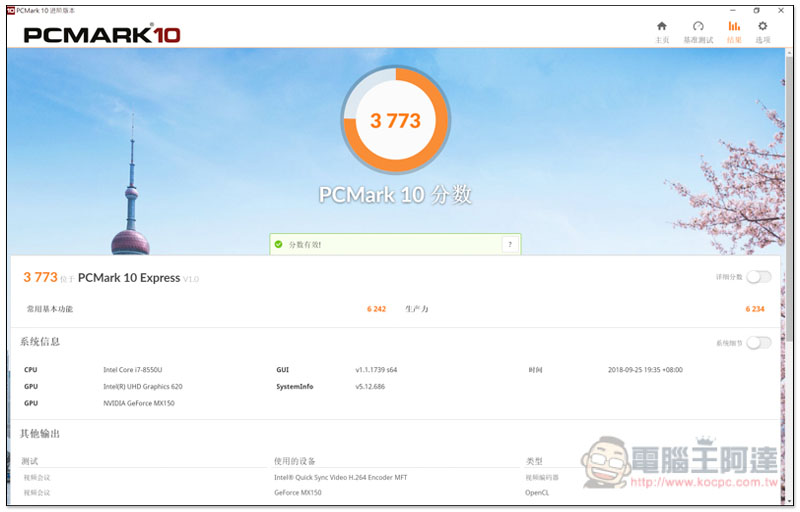This screenshot has width=800, height=512.
Task: Select the 生产力 label
Action: point(417,309)
